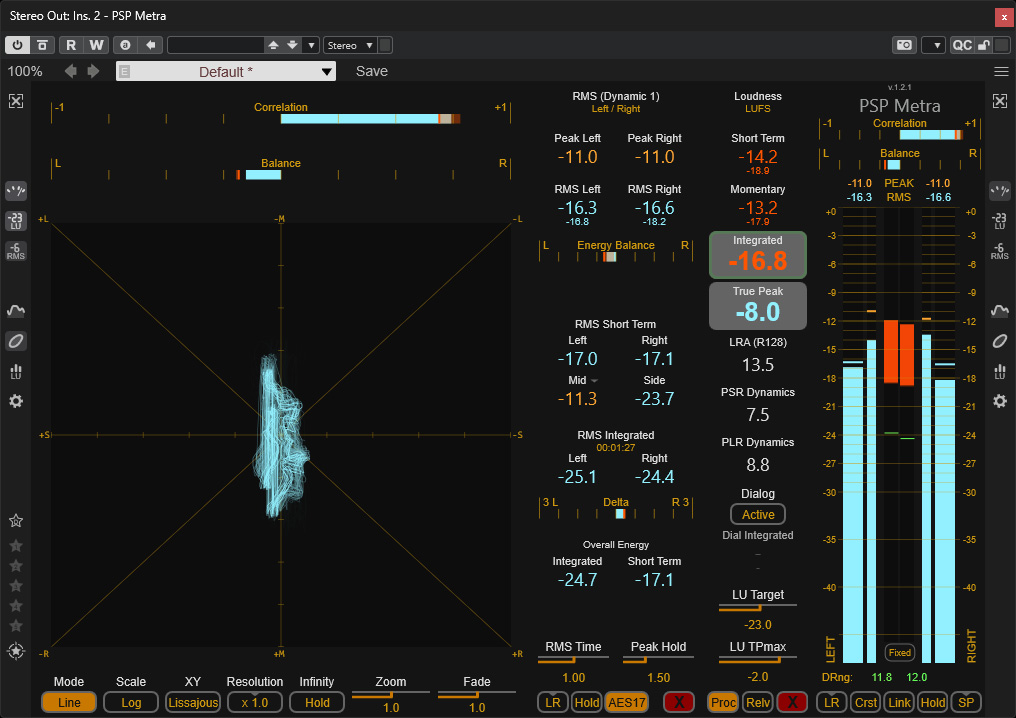The image size is (1016, 718).
Task: Toggle the Dialog Active button
Action: pos(757,515)
